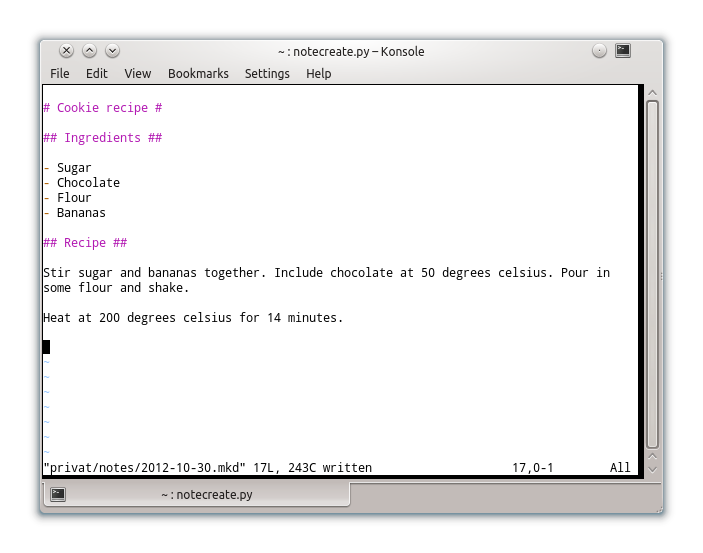Image resolution: width=703 pixels, height=553 pixels.
Task: Click the upper arrow at the scrollbar's bottom end
Action: pos(652,457)
